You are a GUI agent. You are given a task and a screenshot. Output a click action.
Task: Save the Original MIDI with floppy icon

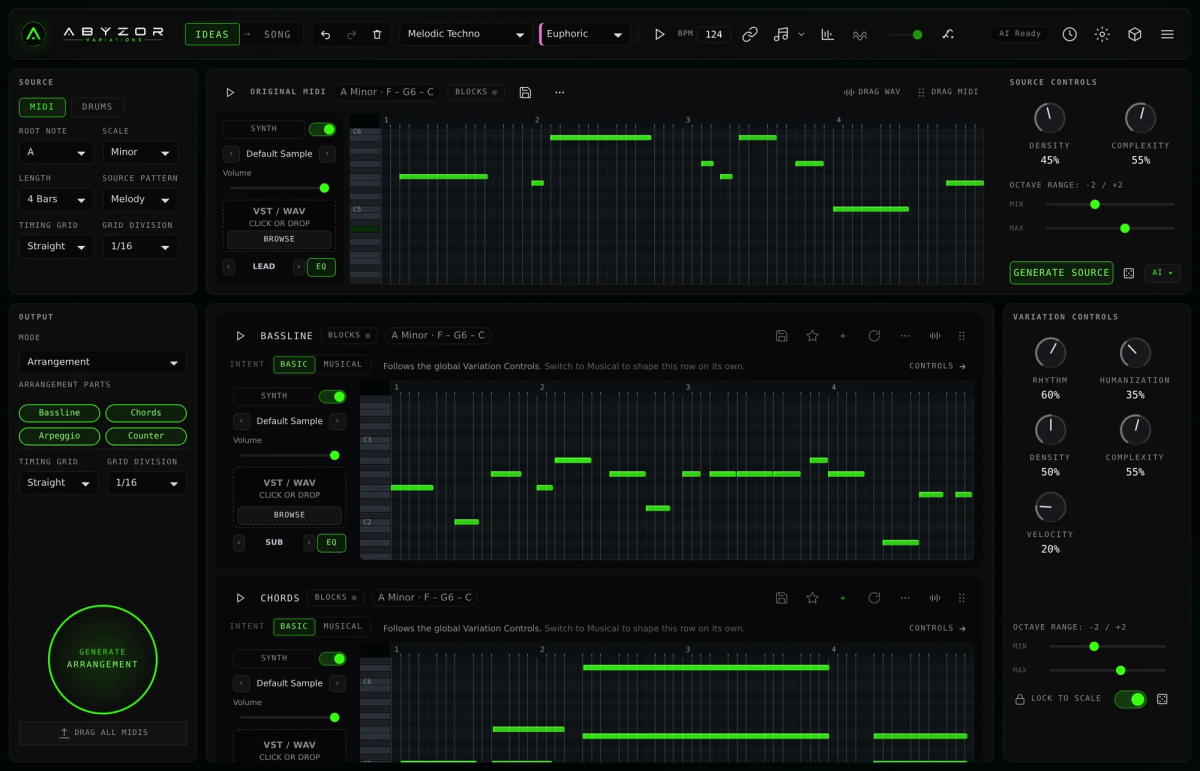[526, 92]
